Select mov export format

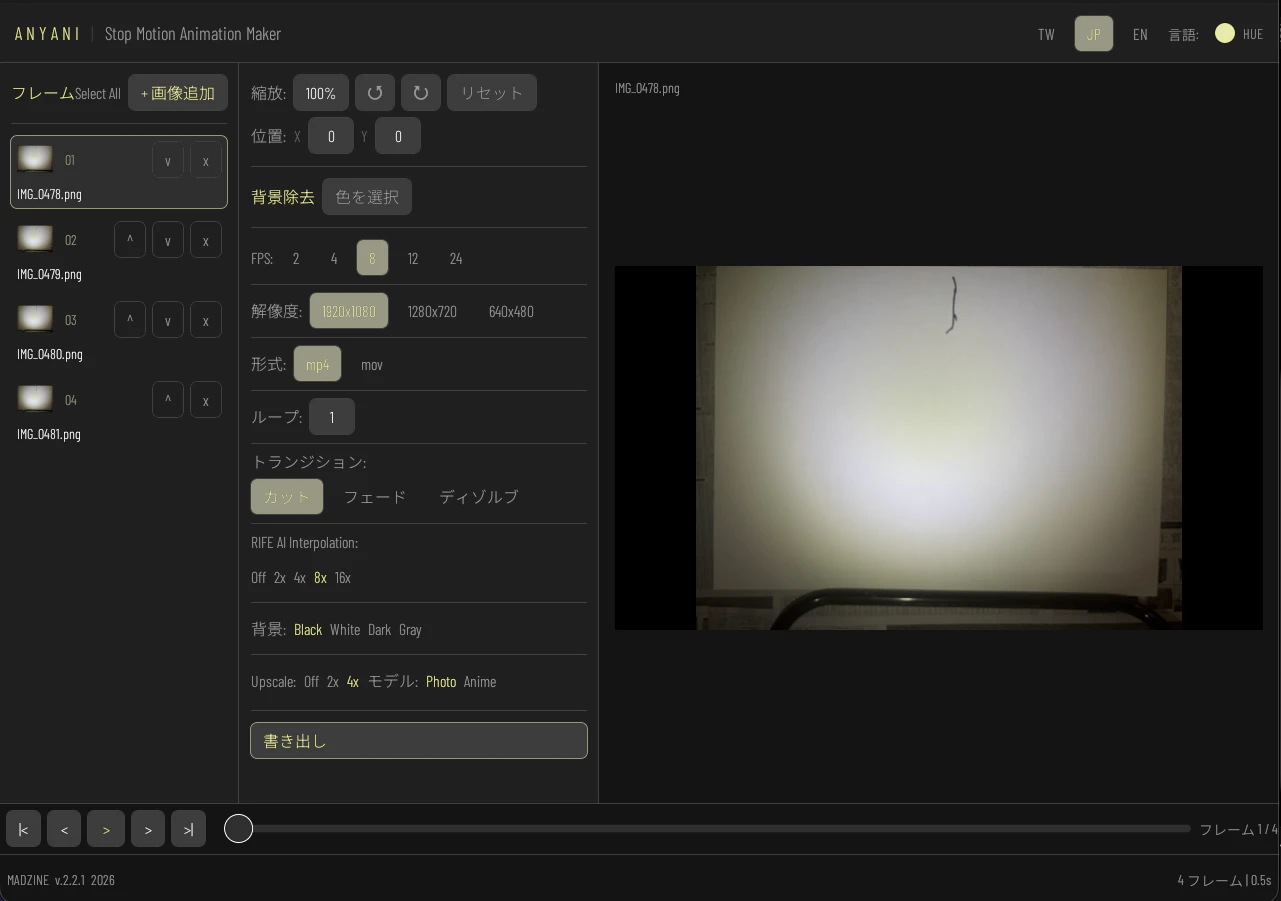point(372,364)
